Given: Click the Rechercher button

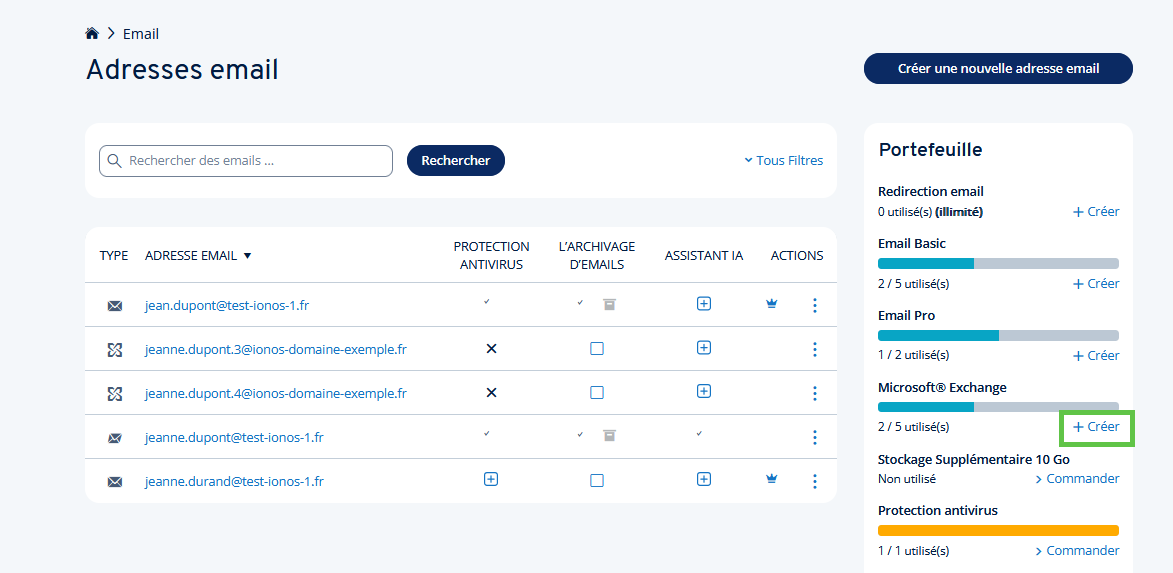Looking at the screenshot, I should tap(455, 160).
